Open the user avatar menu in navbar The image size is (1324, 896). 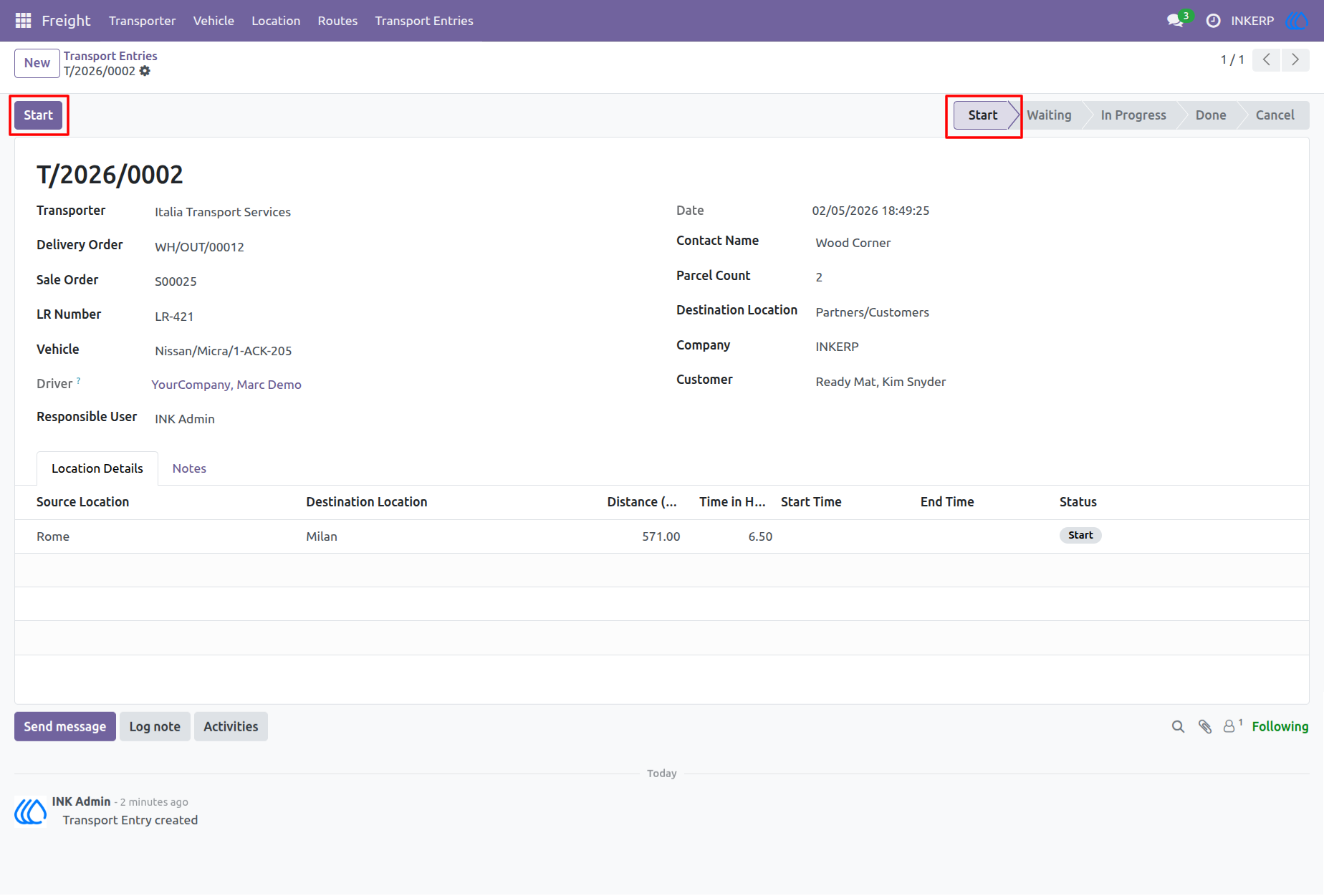click(x=1297, y=21)
